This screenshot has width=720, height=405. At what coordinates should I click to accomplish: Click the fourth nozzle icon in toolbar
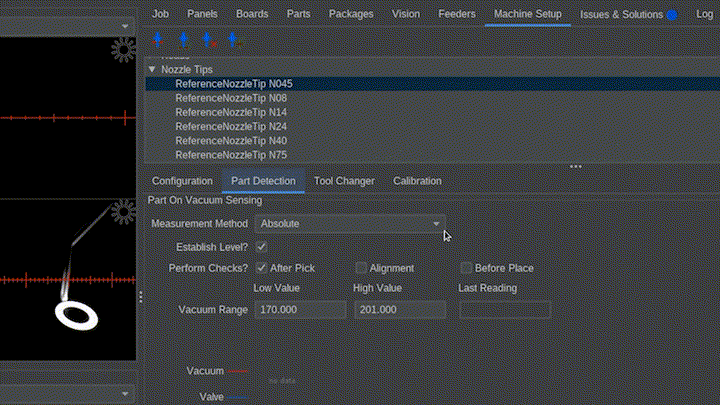pyautogui.click(x=232, y=39)
